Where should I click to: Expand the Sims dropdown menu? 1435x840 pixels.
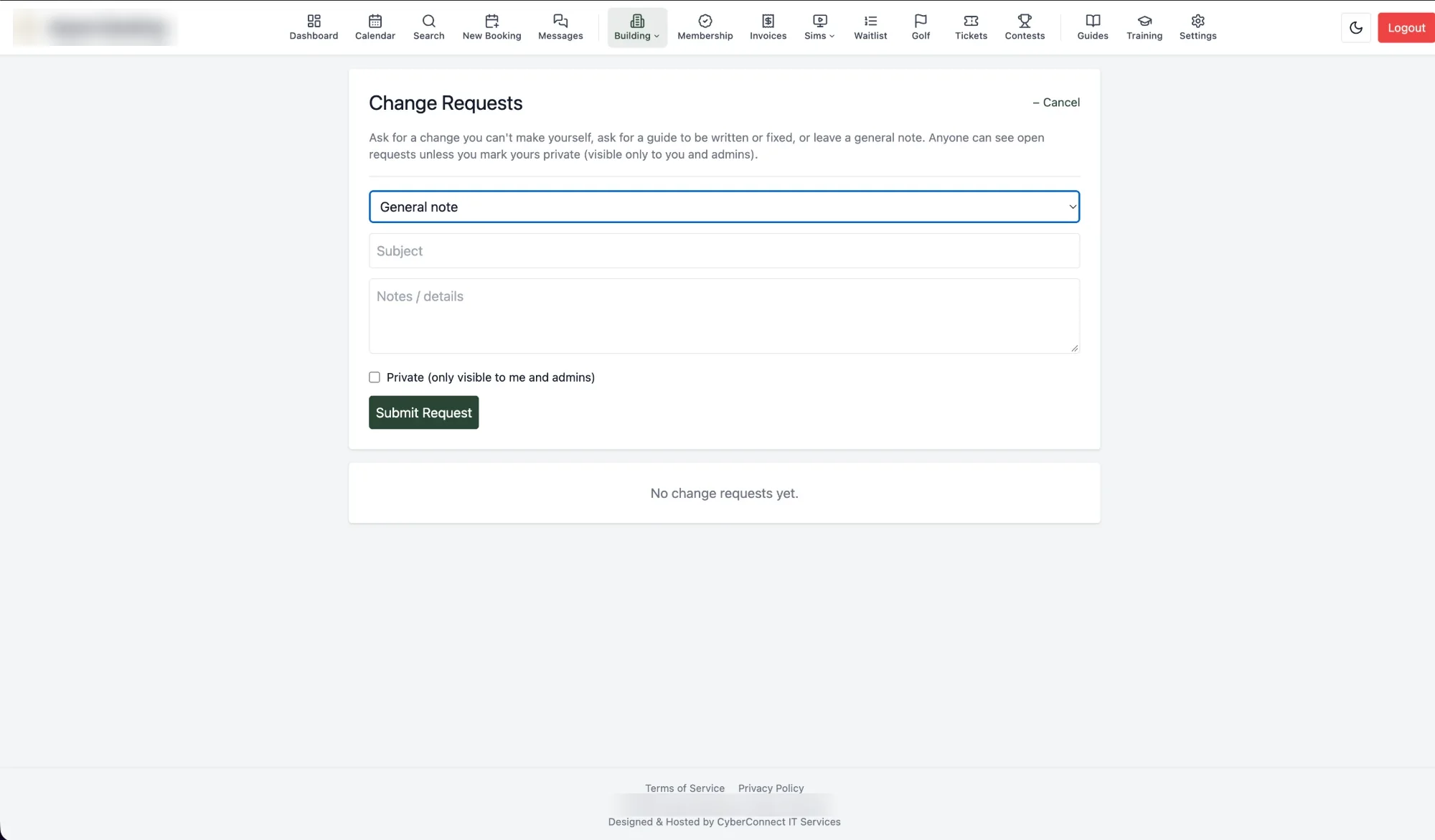[819, 27]
